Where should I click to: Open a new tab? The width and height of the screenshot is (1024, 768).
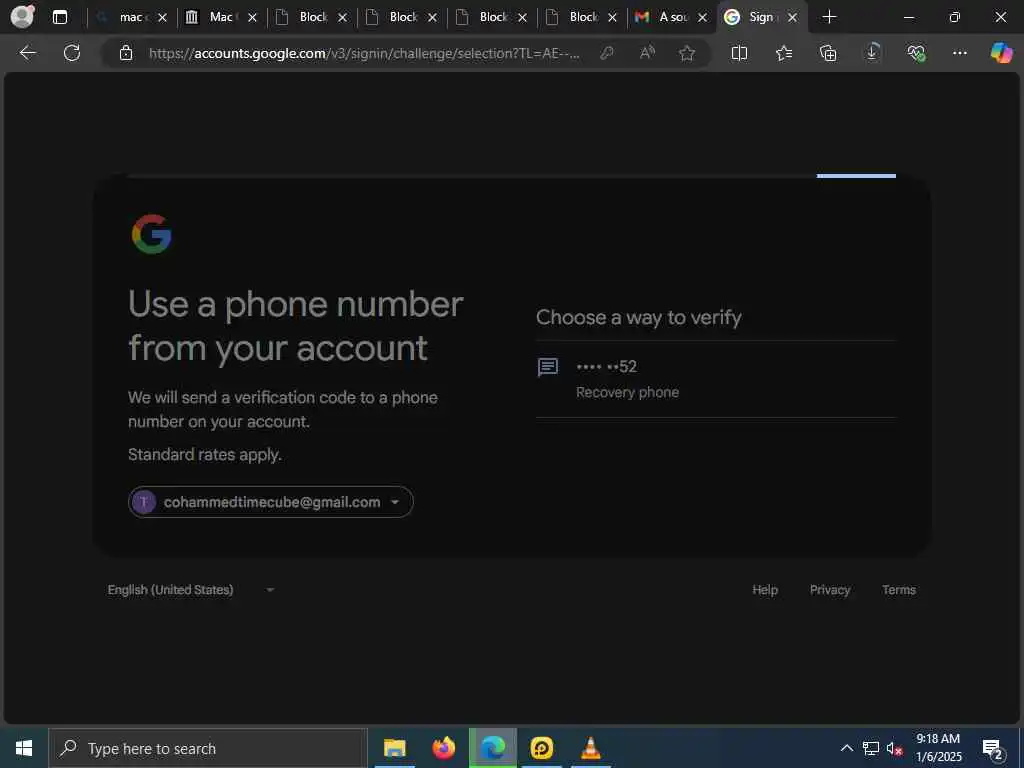(x=829, y=17)
